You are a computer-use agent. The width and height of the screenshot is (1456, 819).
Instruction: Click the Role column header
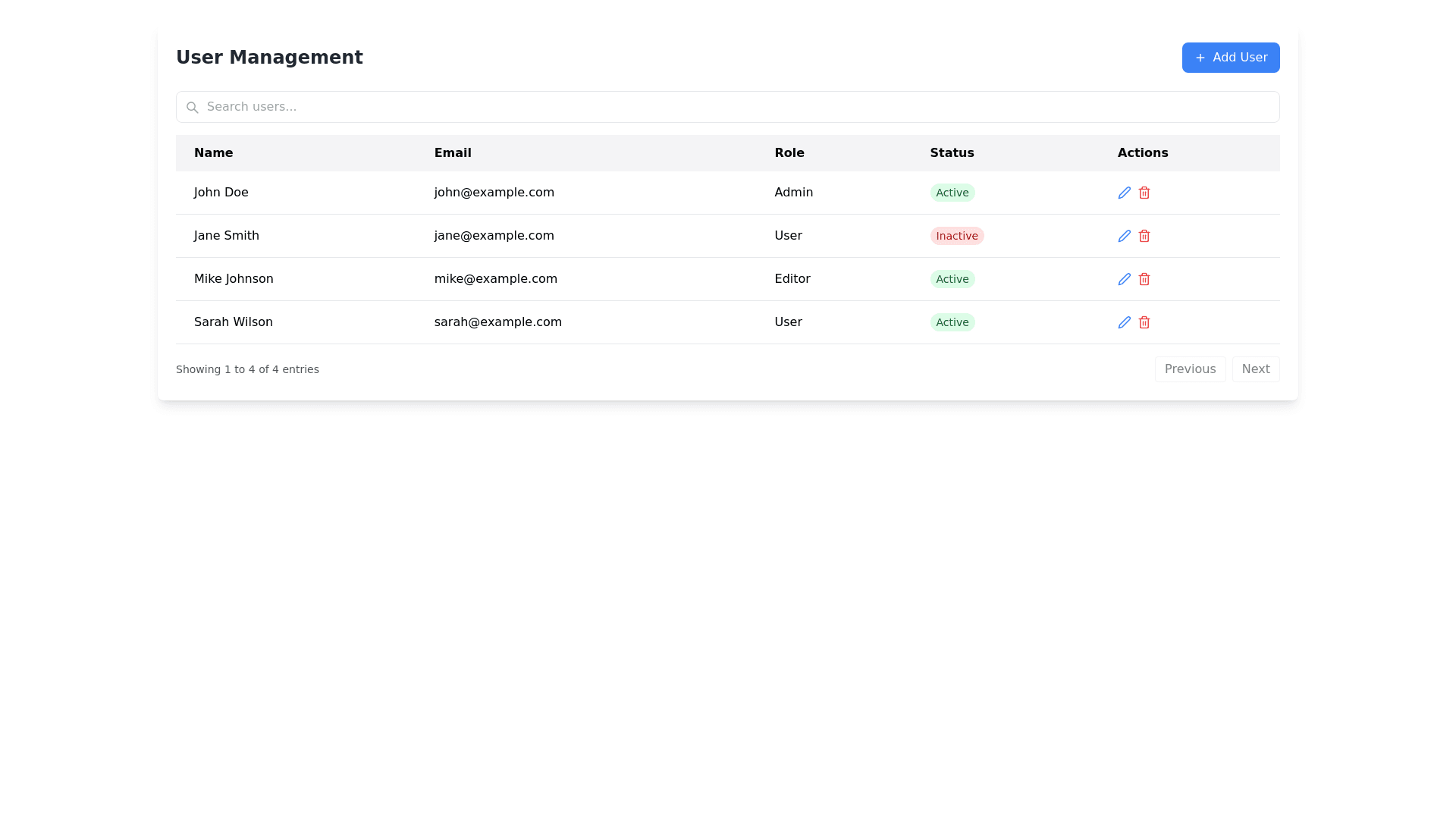click(x=789, y=153)
